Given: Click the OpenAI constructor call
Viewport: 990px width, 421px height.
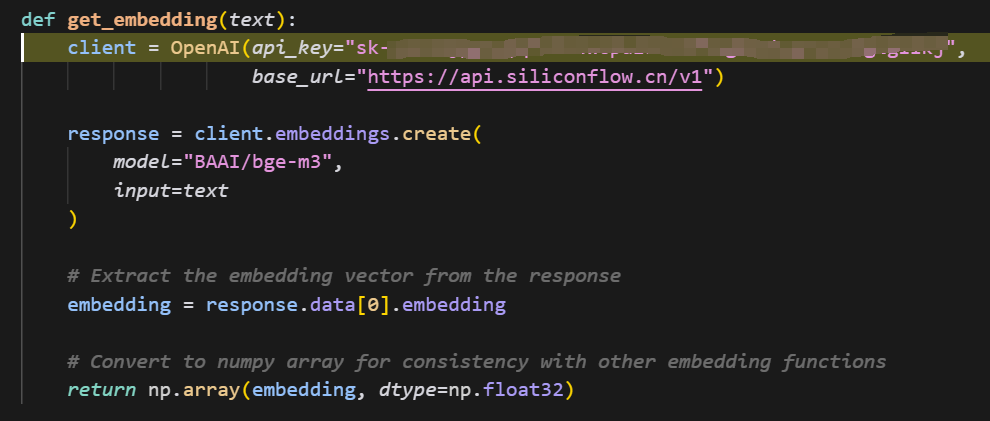Looking at the screenshot, I should tap(205, 48).
